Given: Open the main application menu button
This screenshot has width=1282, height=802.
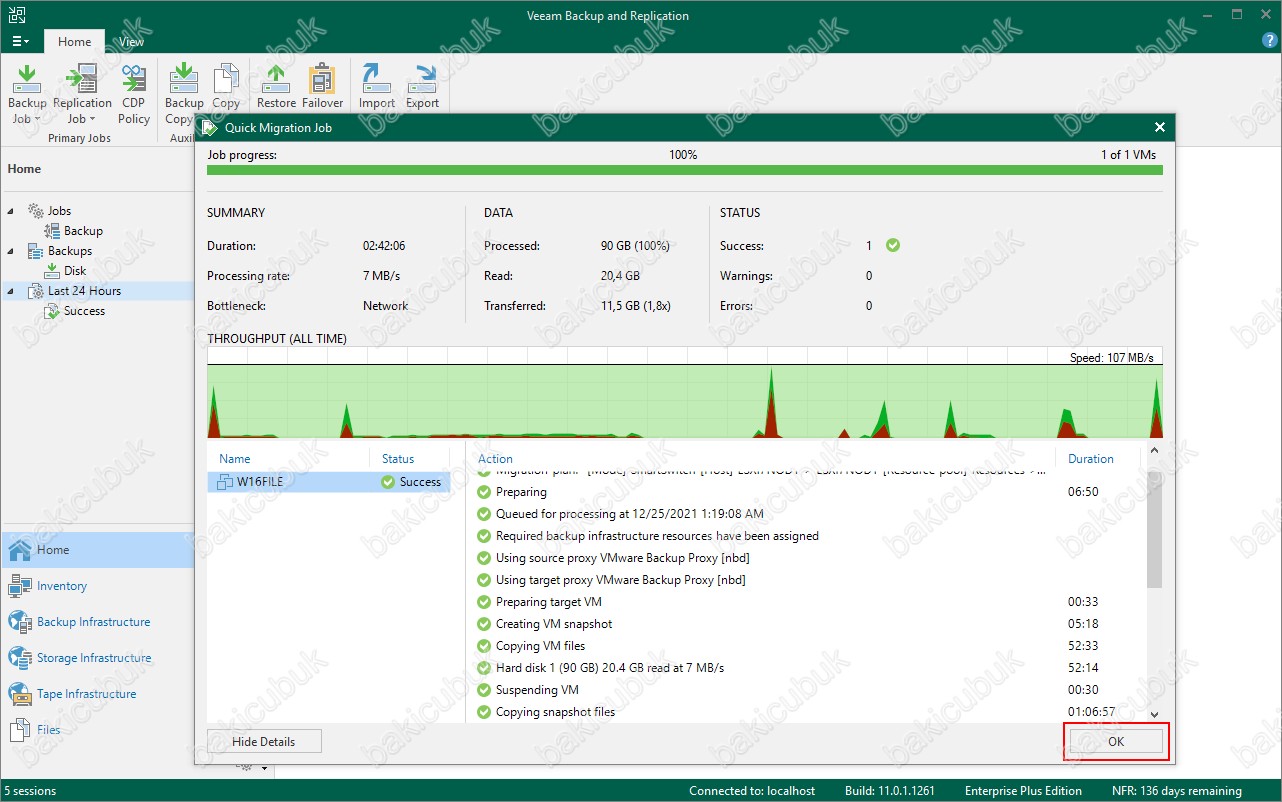Looking at the screenshot, I should tap(20, 42).
